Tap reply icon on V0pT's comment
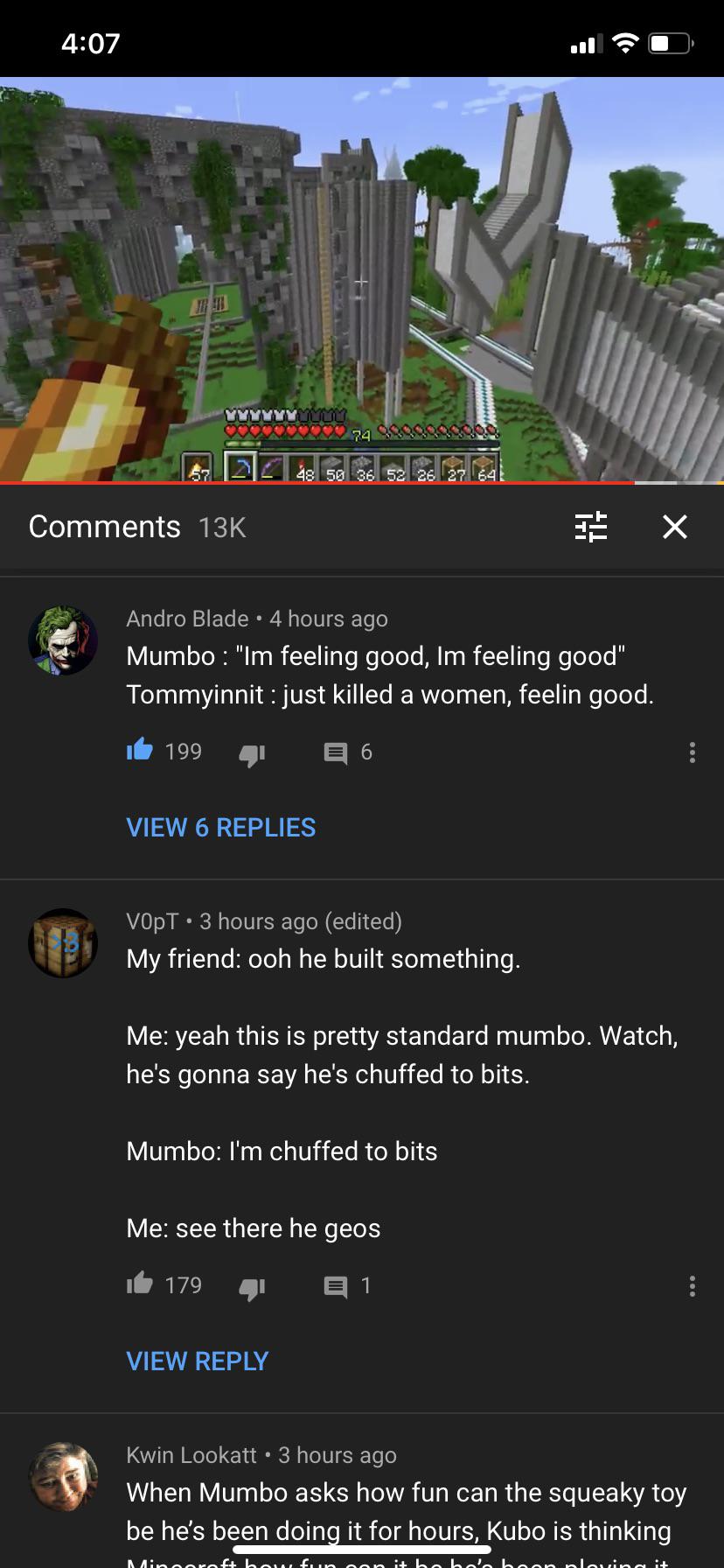 (x=336, y=1286)
